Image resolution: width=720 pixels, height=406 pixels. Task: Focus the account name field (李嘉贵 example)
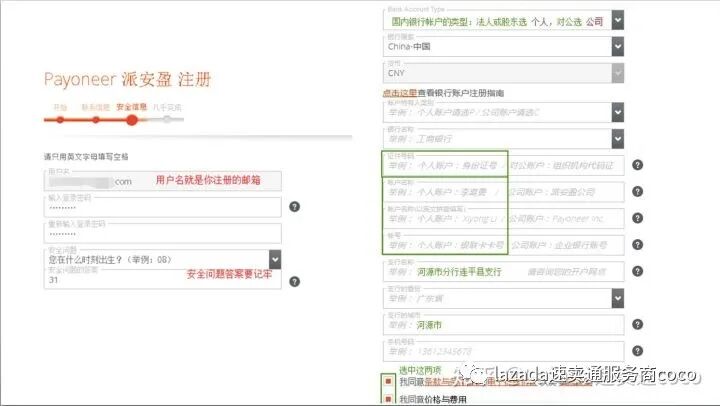point(503,192)
